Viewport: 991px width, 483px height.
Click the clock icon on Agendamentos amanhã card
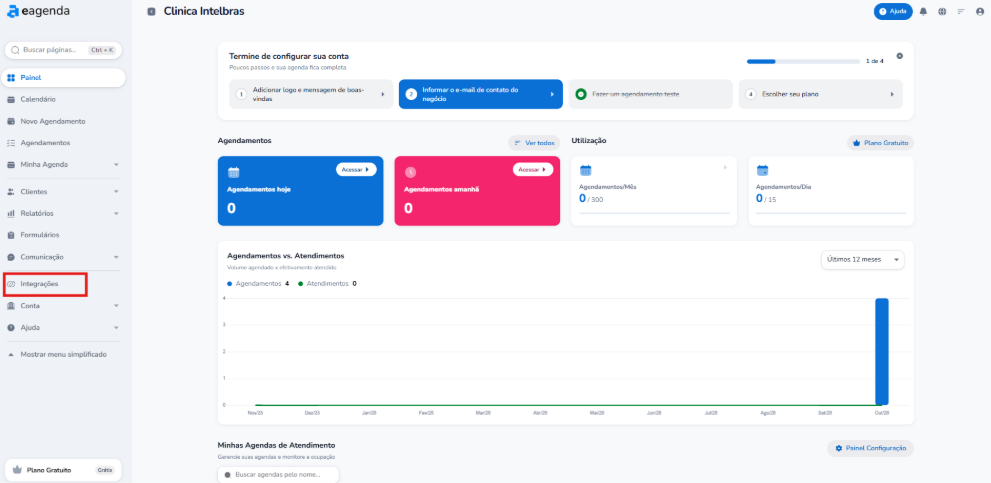click(410, 172)
